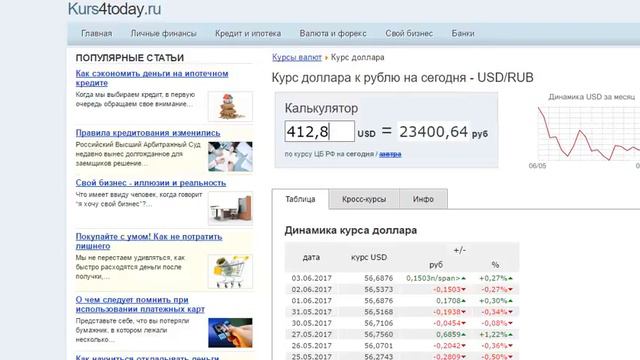Click the 56,5373 rate value
640x360 pixels.
point(379,289)
